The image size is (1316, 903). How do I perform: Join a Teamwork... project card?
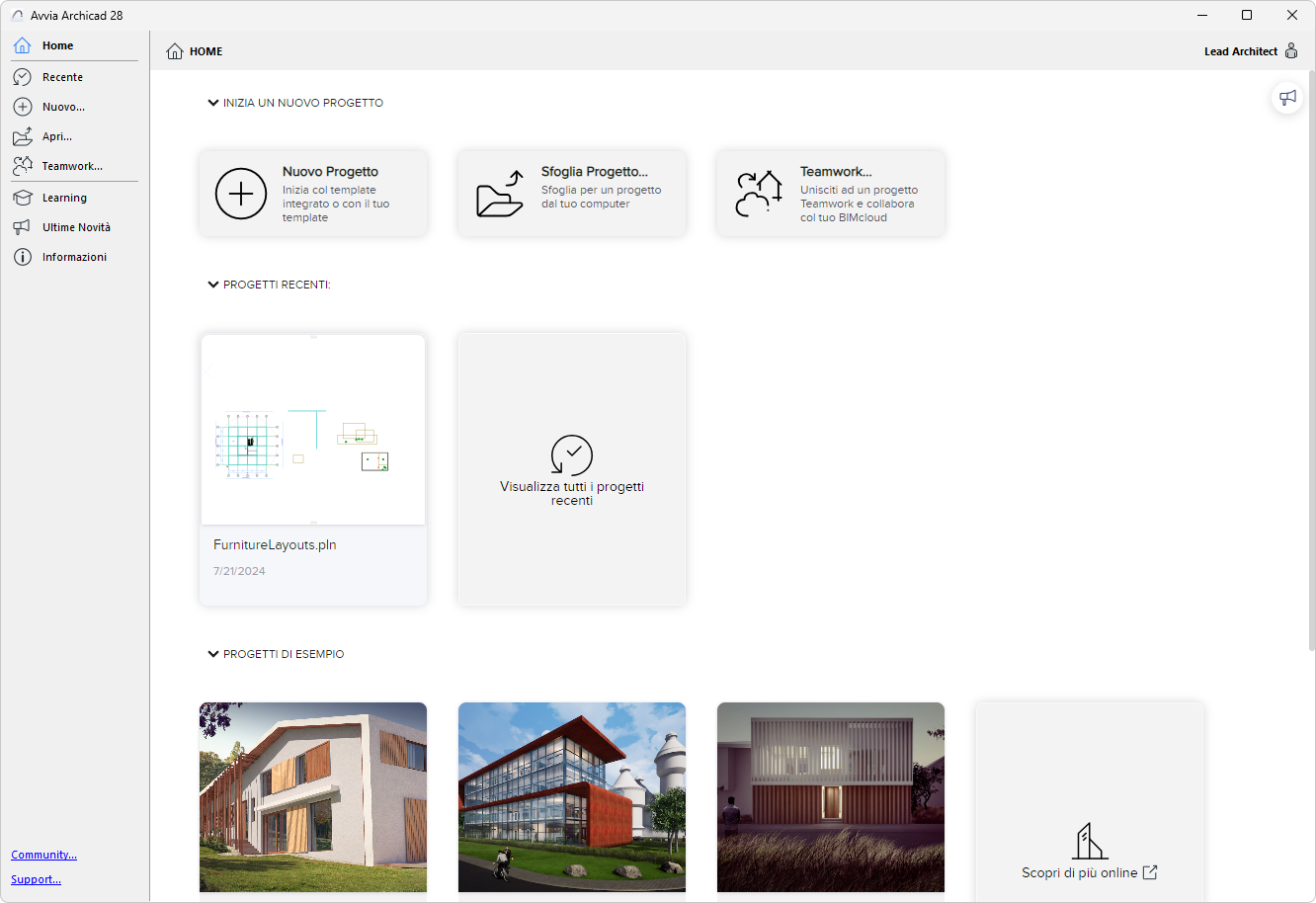831,194
